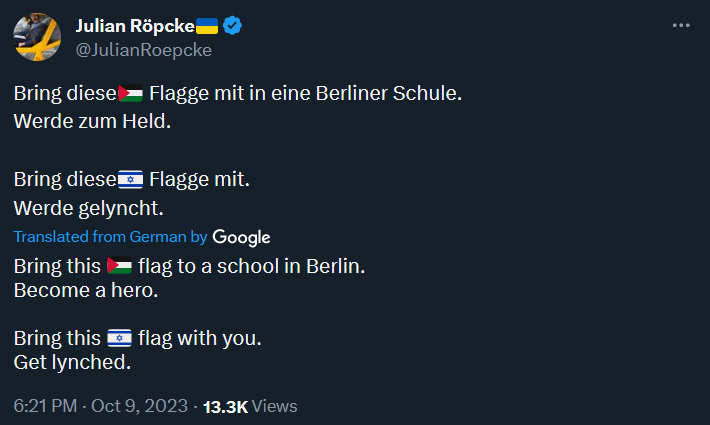Click the translated line 'Get lynched.'
Image resolution: width=710 pixels, height=425 pixels.
pyautogui.click(x=72, y=362)
